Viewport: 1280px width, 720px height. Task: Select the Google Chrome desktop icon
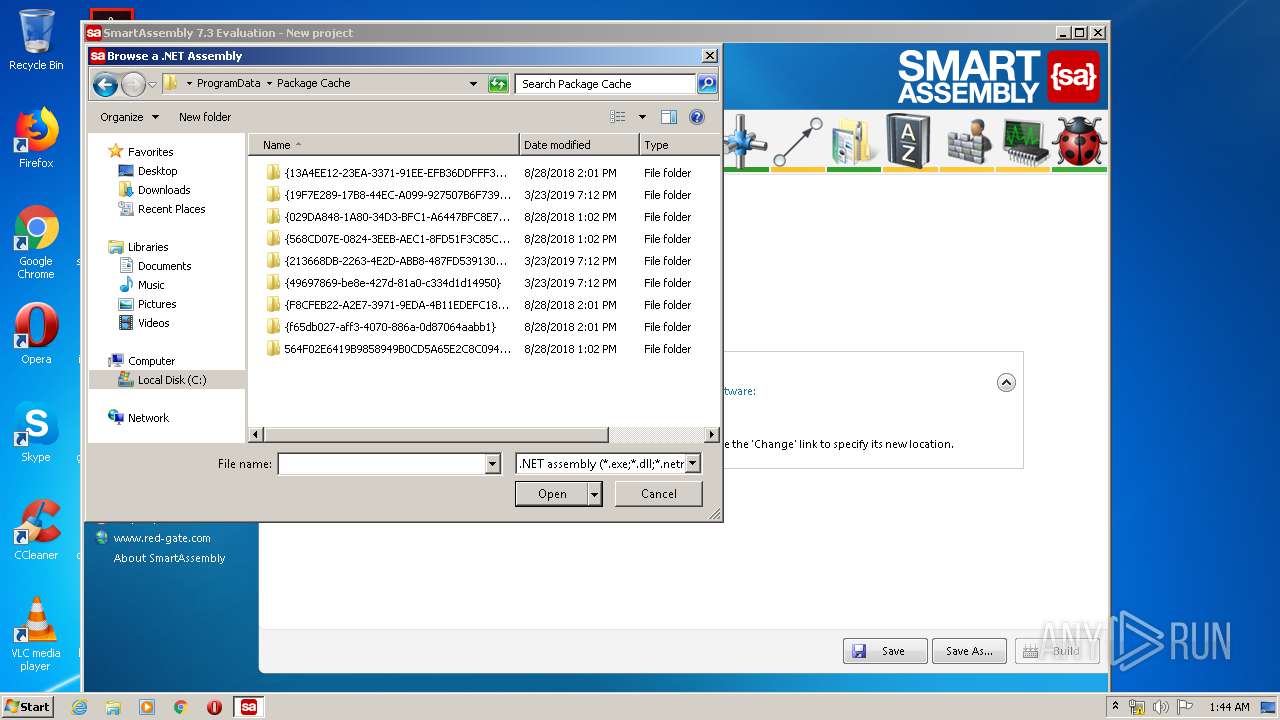pos(36,243)
